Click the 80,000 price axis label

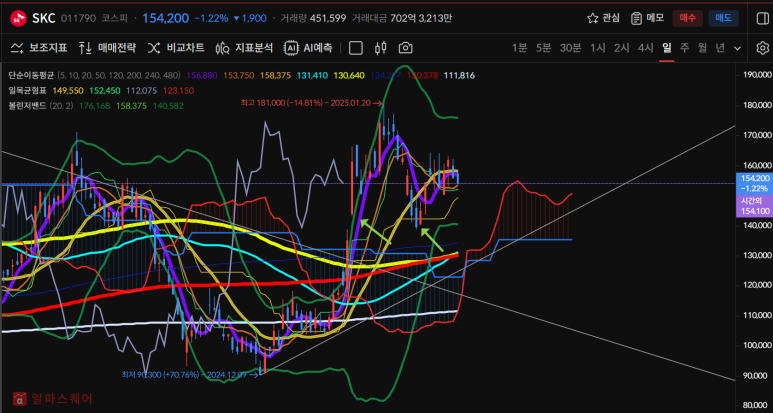(x=757, y=405)
